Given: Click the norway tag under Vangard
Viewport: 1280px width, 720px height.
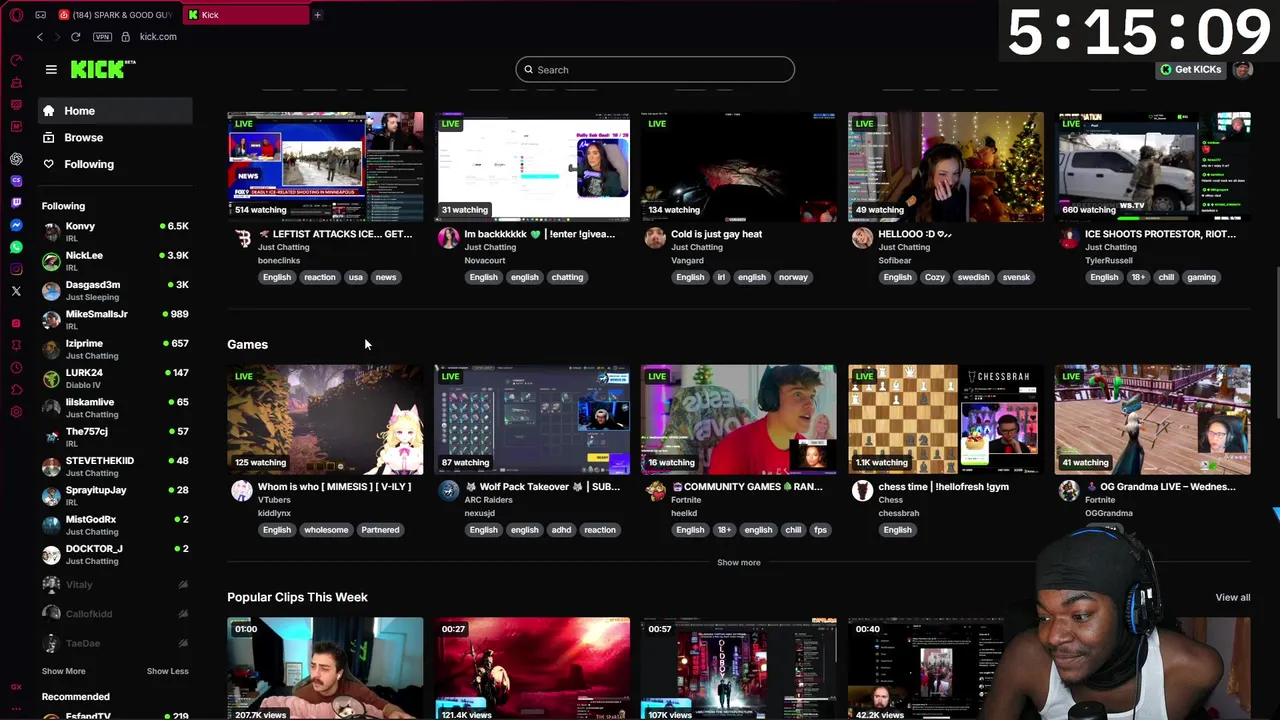Looking at the screenshot, I should tap(793, 277).
